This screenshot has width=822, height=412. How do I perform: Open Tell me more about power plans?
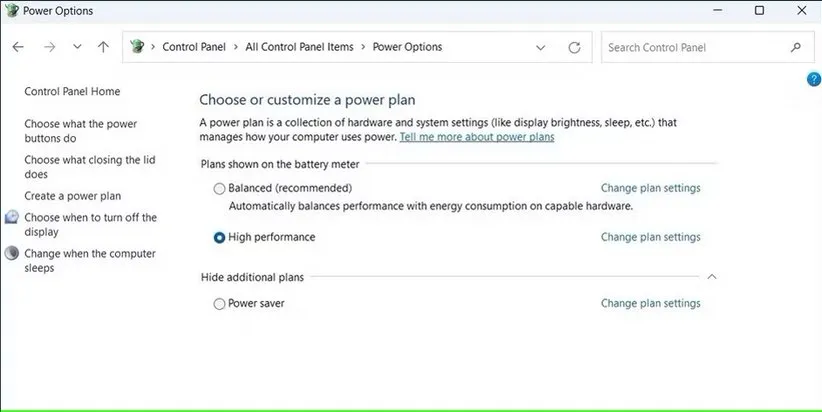[476, 137]
